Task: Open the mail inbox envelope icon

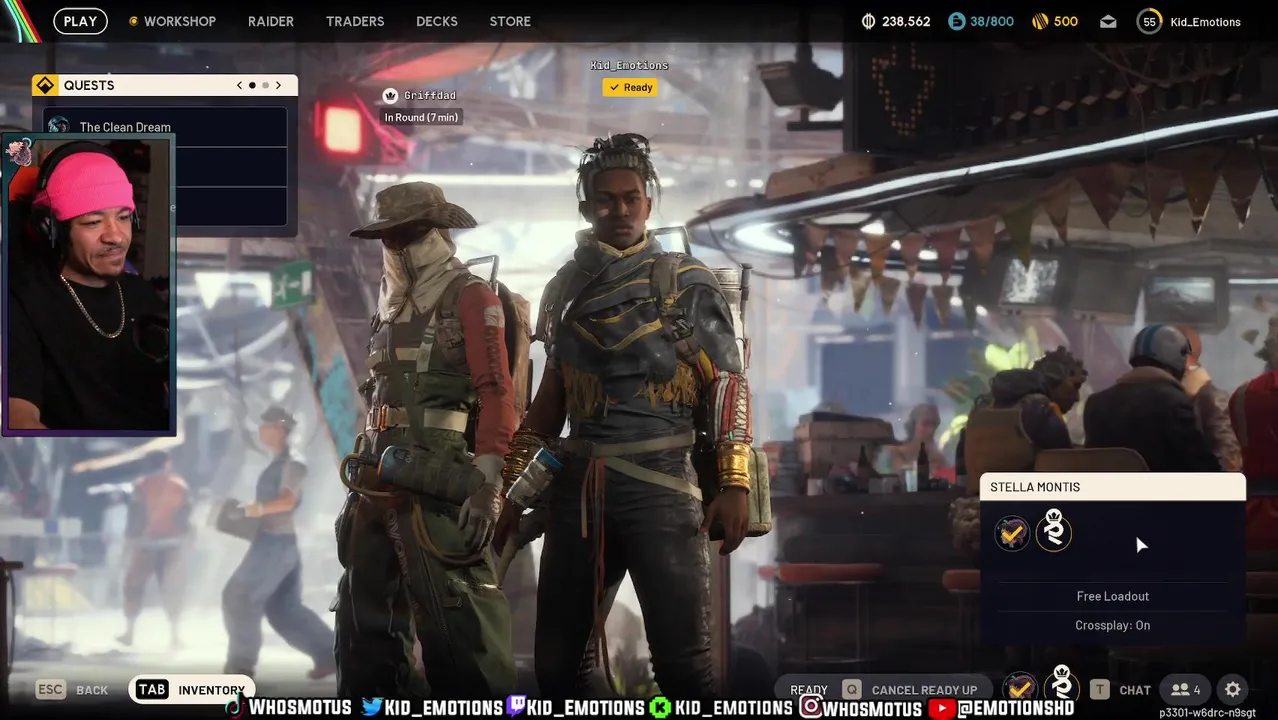Action: click(x=1108, y=22)
